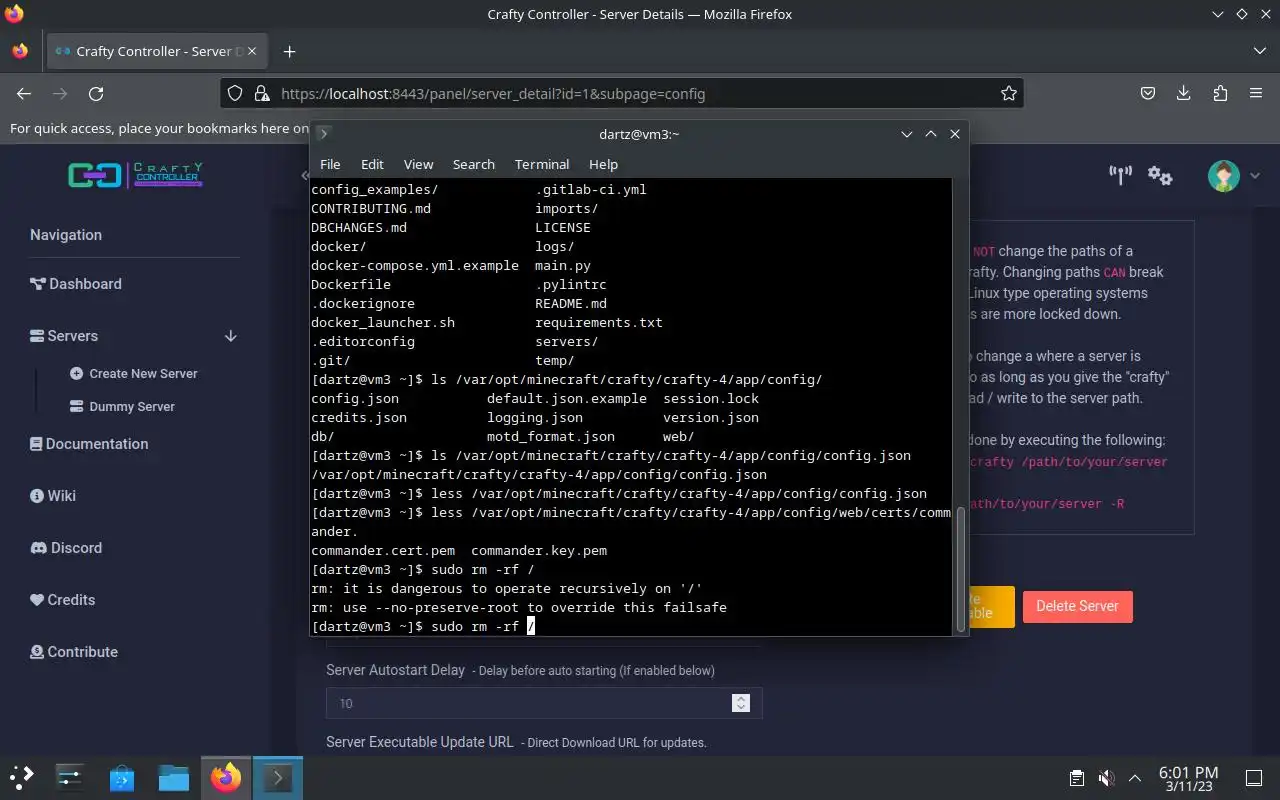Click the Crafty Controller logo
Image resolution: width=1280 pixels, height=800 pixels.
(x=135, y=176)
